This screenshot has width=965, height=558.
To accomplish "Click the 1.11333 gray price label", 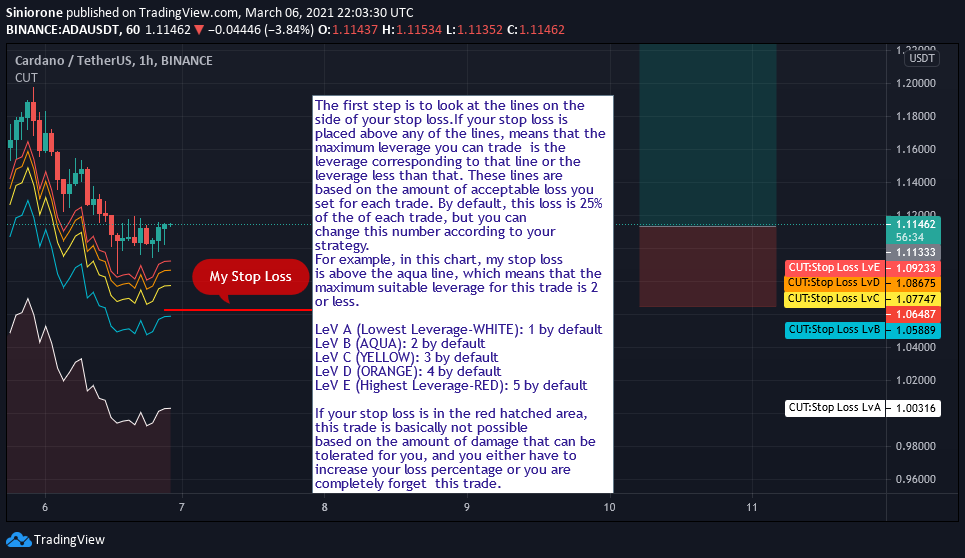I will point(913,252).
